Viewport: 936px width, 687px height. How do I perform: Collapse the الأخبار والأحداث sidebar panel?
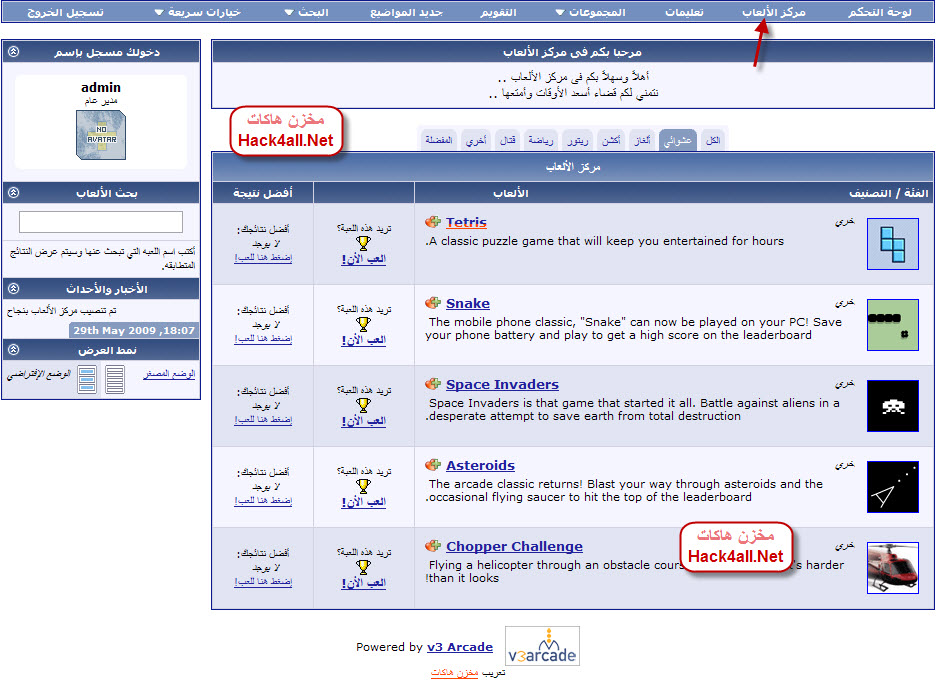pyautogui.click(x=13, y=289)
